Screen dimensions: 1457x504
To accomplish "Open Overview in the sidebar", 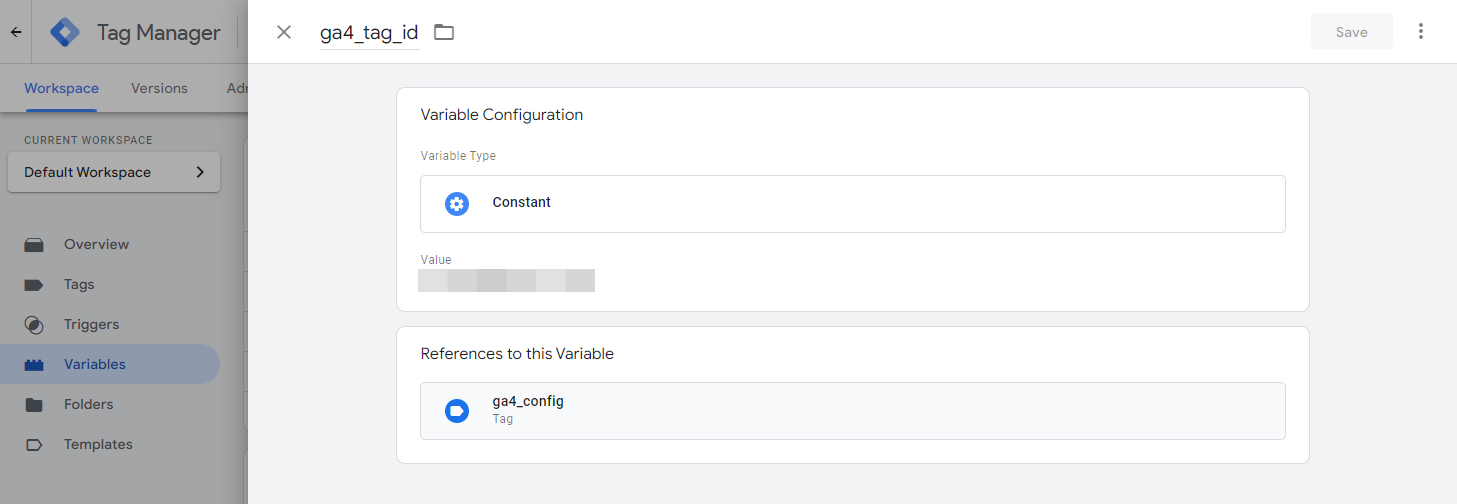I will click(x=96, y=244).
